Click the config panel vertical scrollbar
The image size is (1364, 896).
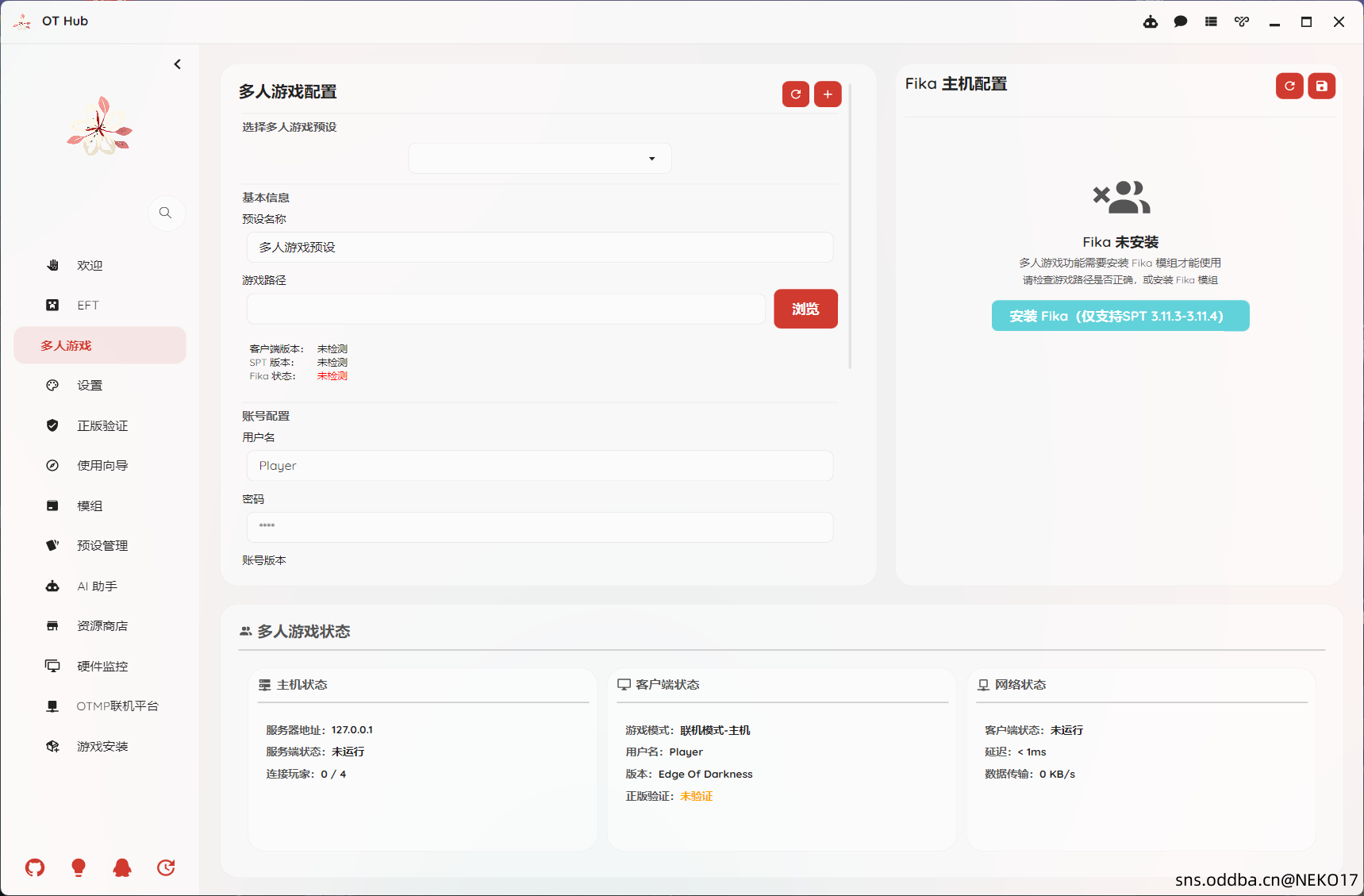coord(850,226)
